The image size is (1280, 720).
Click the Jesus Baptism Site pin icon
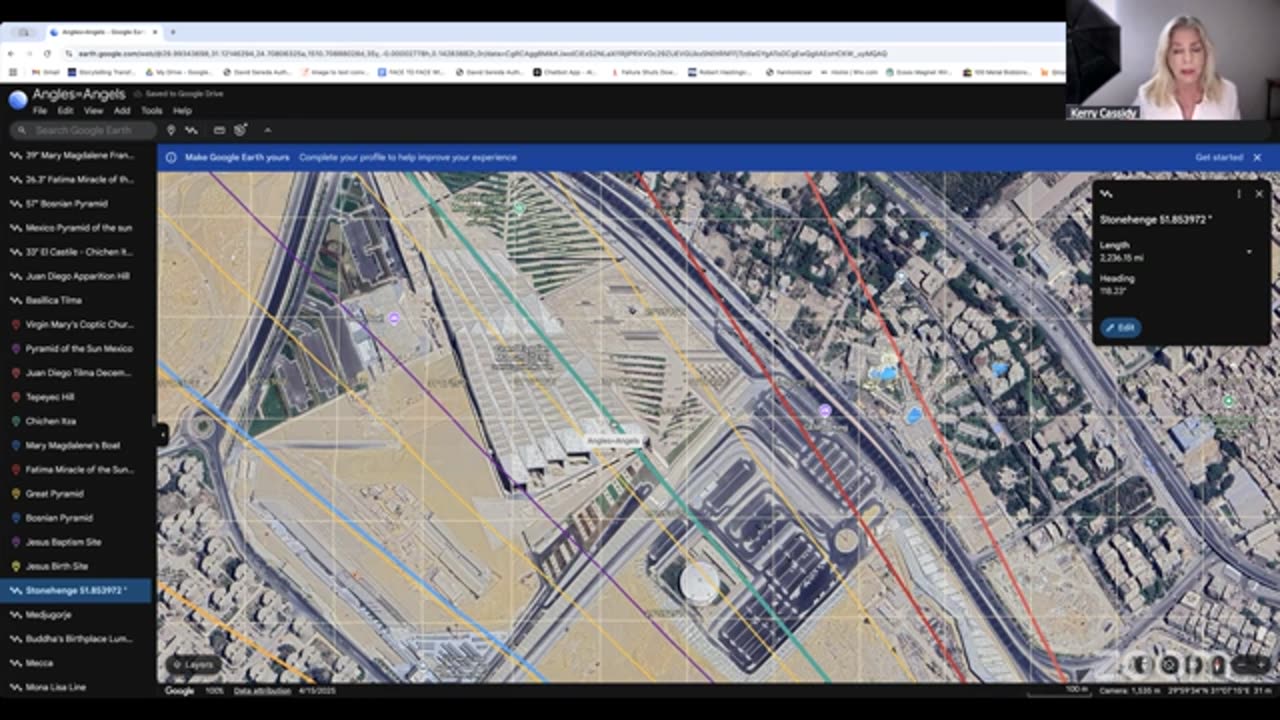tap(15, 542)
